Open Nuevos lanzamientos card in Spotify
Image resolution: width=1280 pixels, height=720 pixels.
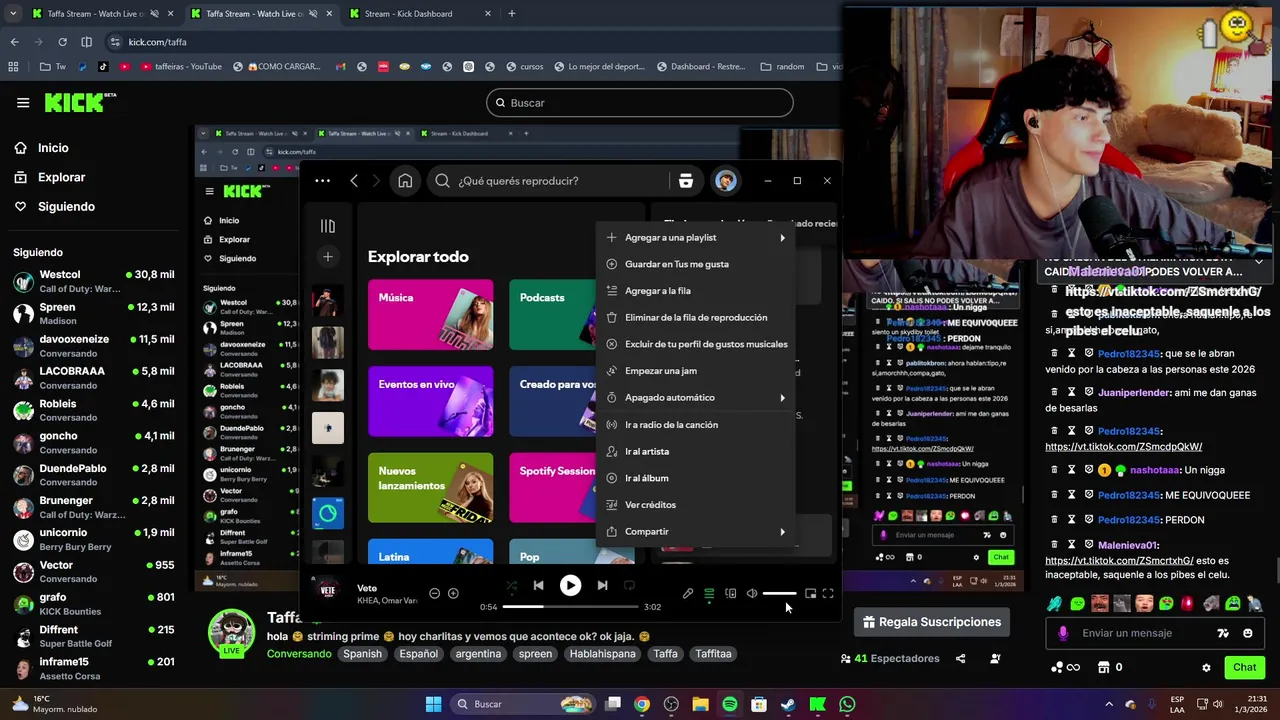pos(430,488)
